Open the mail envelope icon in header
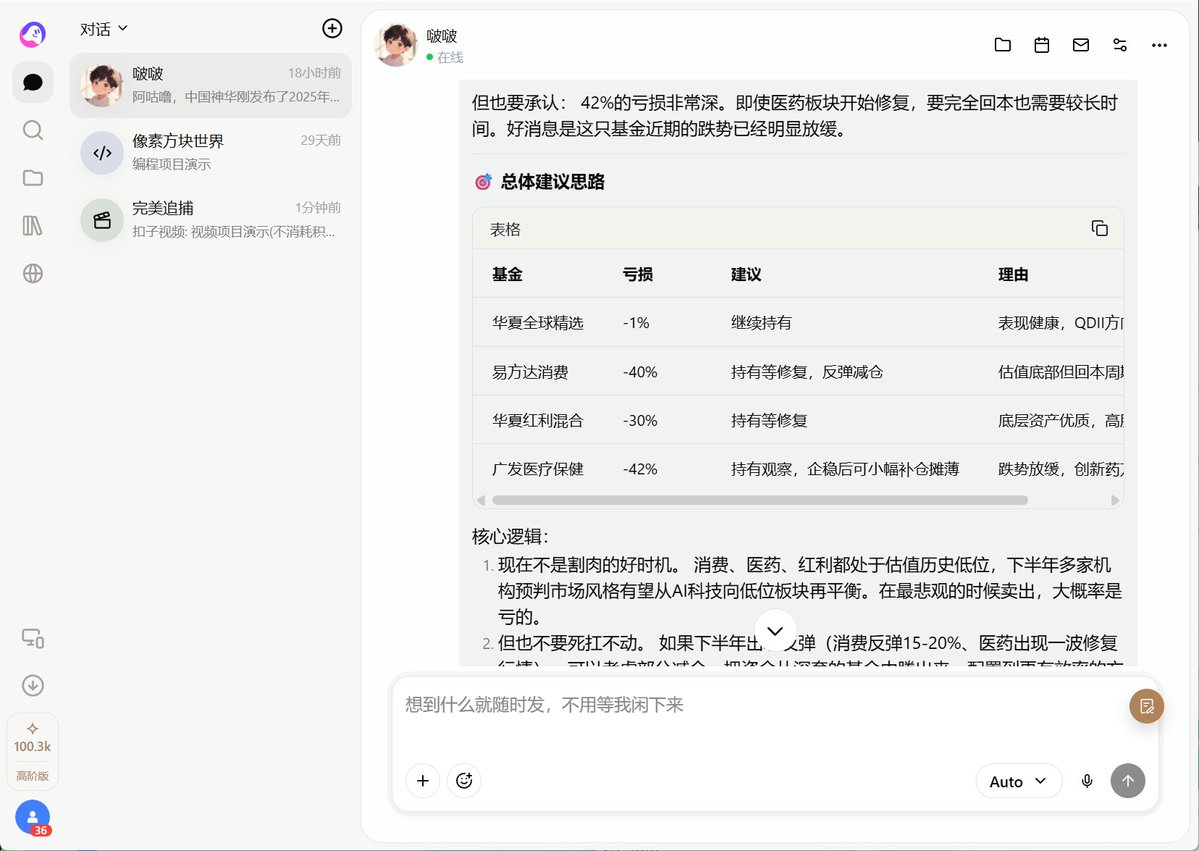1199x851 pixels. [1080, 45]
